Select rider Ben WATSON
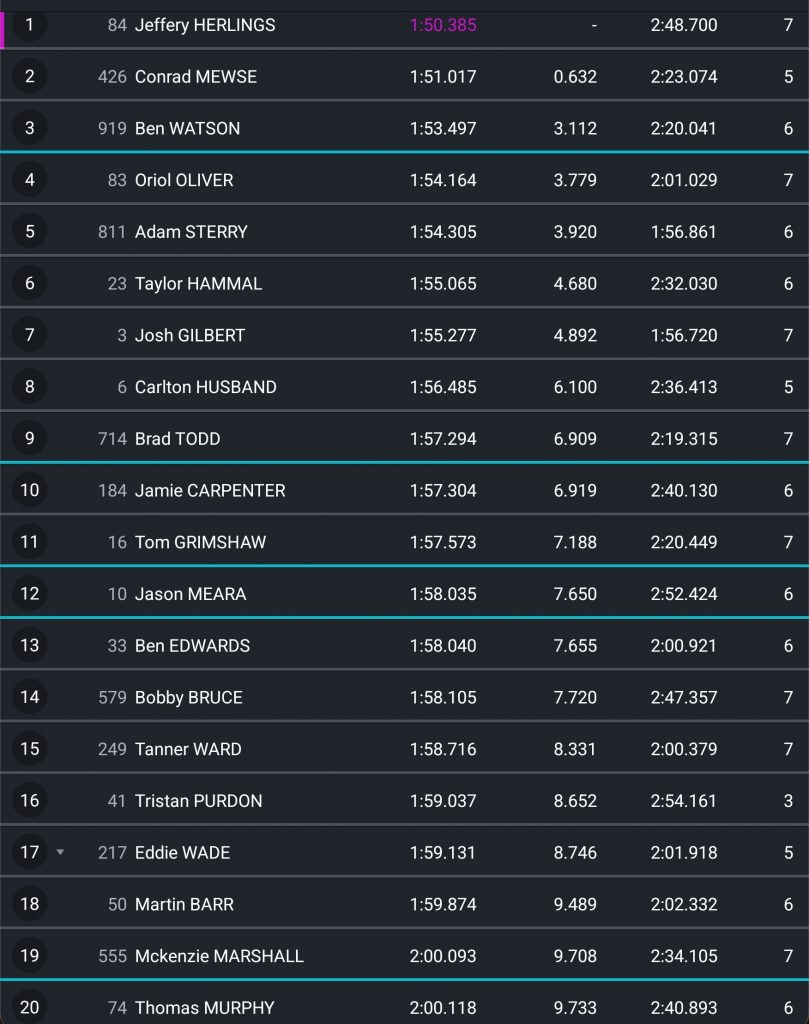 point(187,128)
